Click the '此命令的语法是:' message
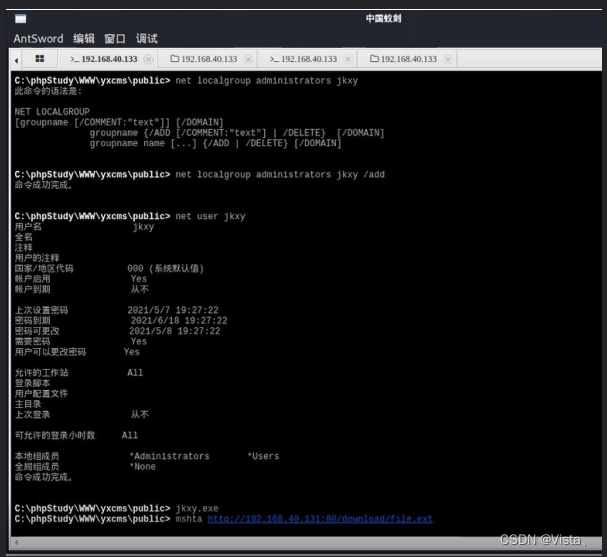607x557 pixels. point(48,91)
